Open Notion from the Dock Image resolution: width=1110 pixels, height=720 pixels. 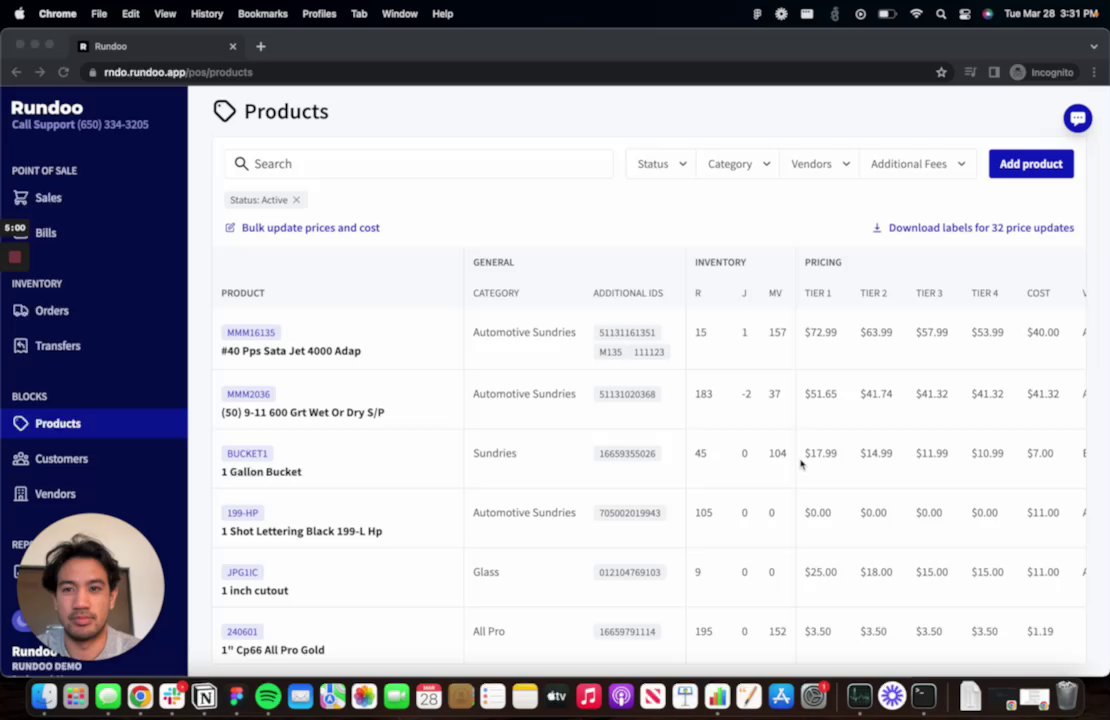point(205,697)
